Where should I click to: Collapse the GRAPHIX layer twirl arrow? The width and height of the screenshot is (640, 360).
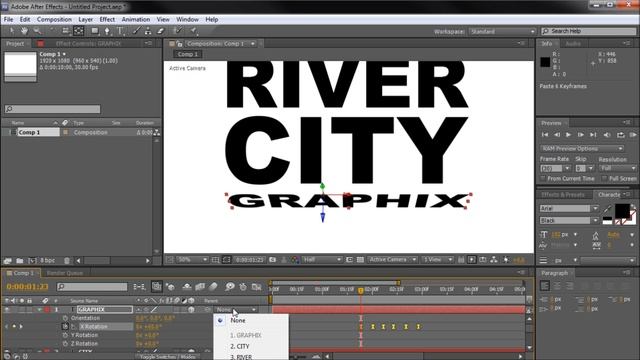[x=39, y=310]
